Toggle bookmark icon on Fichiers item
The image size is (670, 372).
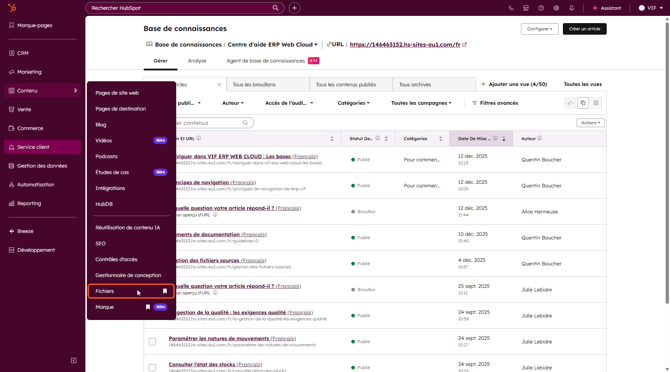pyautogui.click(x=165, y=291)
